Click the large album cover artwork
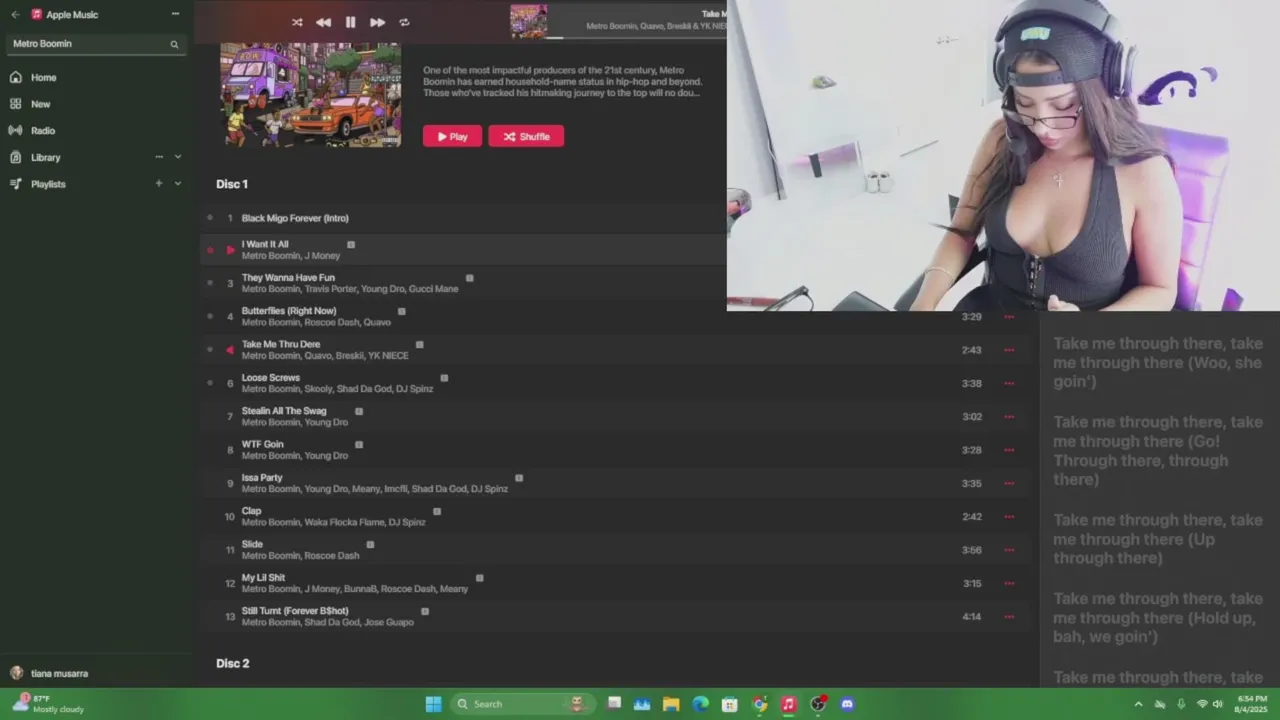 pyautogui.click(x=311, y=95)
